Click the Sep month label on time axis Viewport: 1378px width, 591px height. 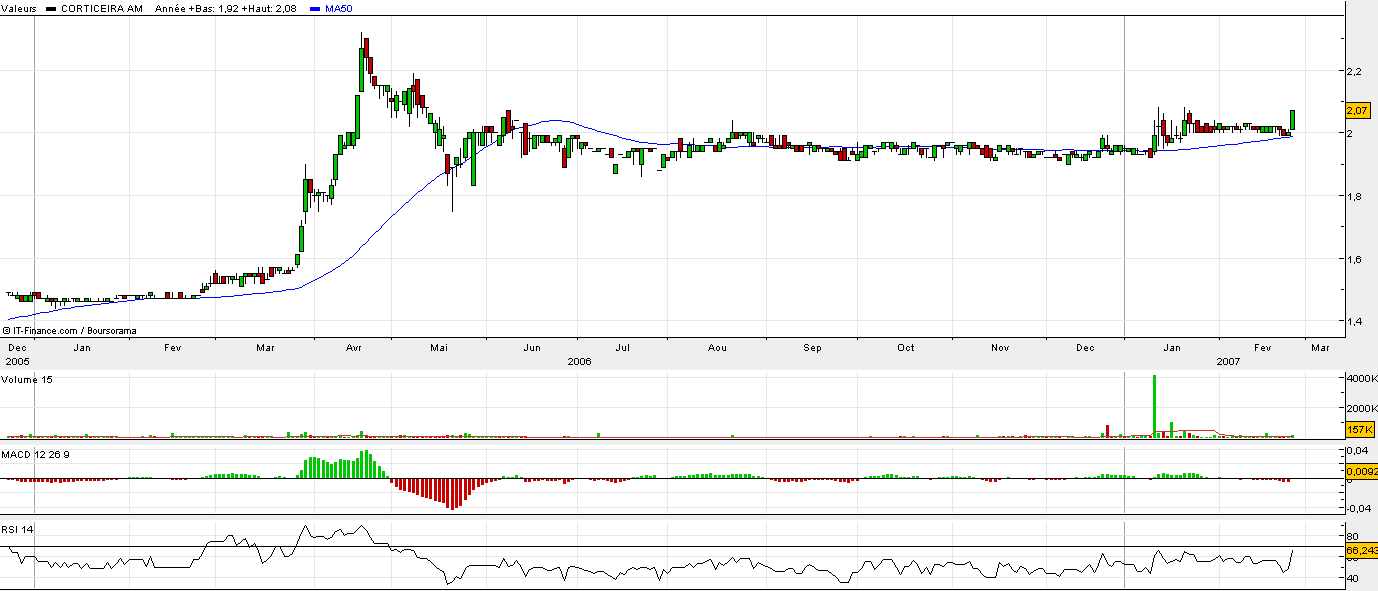point(813,348)
